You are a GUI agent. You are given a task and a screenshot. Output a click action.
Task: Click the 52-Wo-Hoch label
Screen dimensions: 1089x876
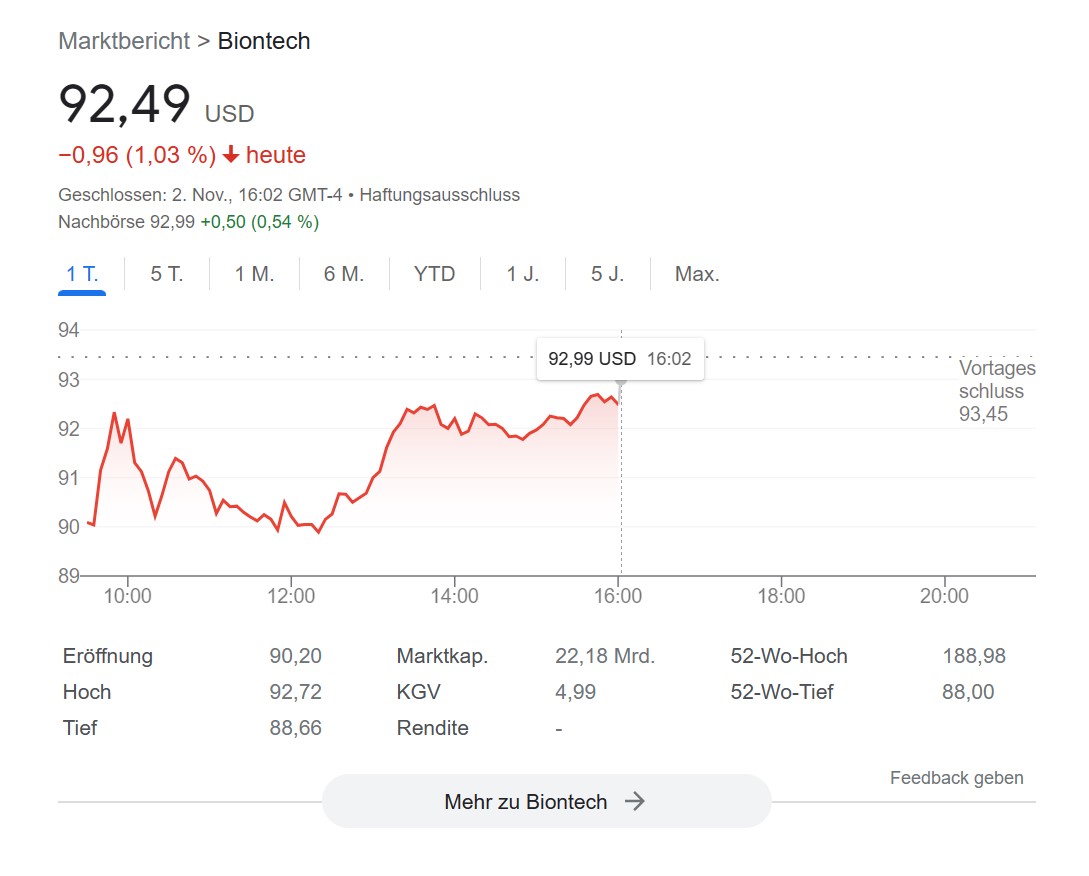(789, 656)
